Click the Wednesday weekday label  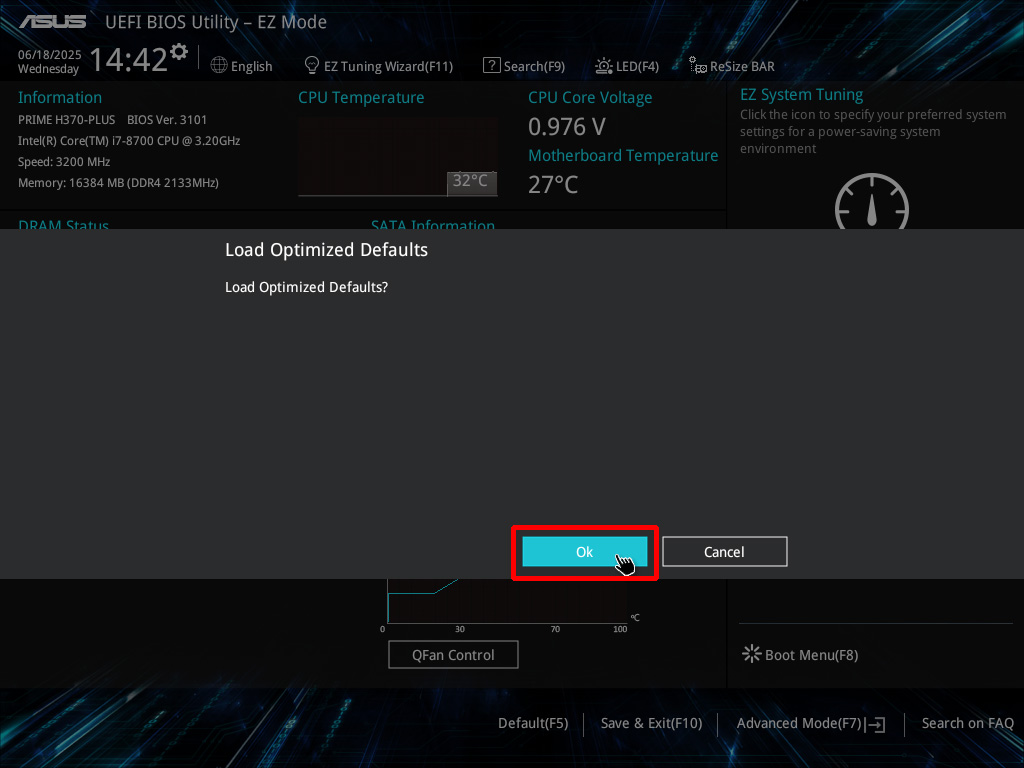point(48,69)
